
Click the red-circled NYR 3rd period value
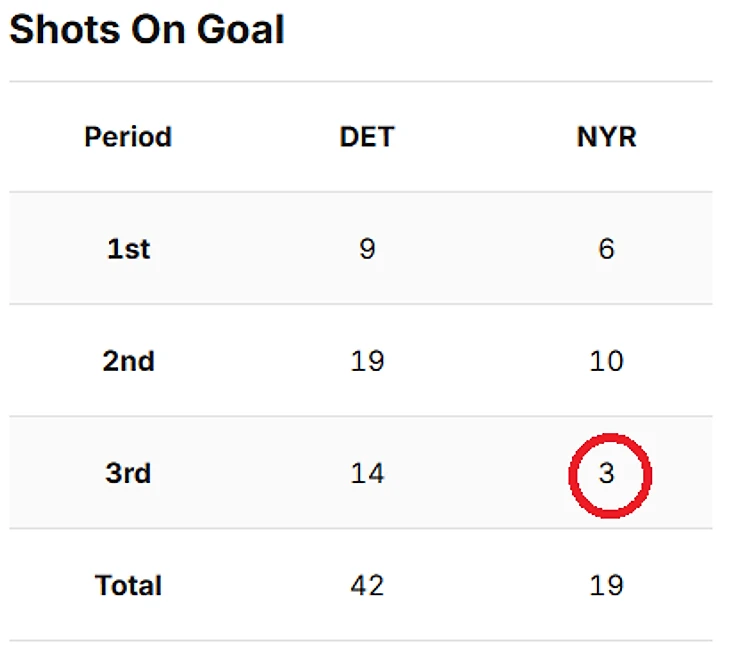point(607,474)
